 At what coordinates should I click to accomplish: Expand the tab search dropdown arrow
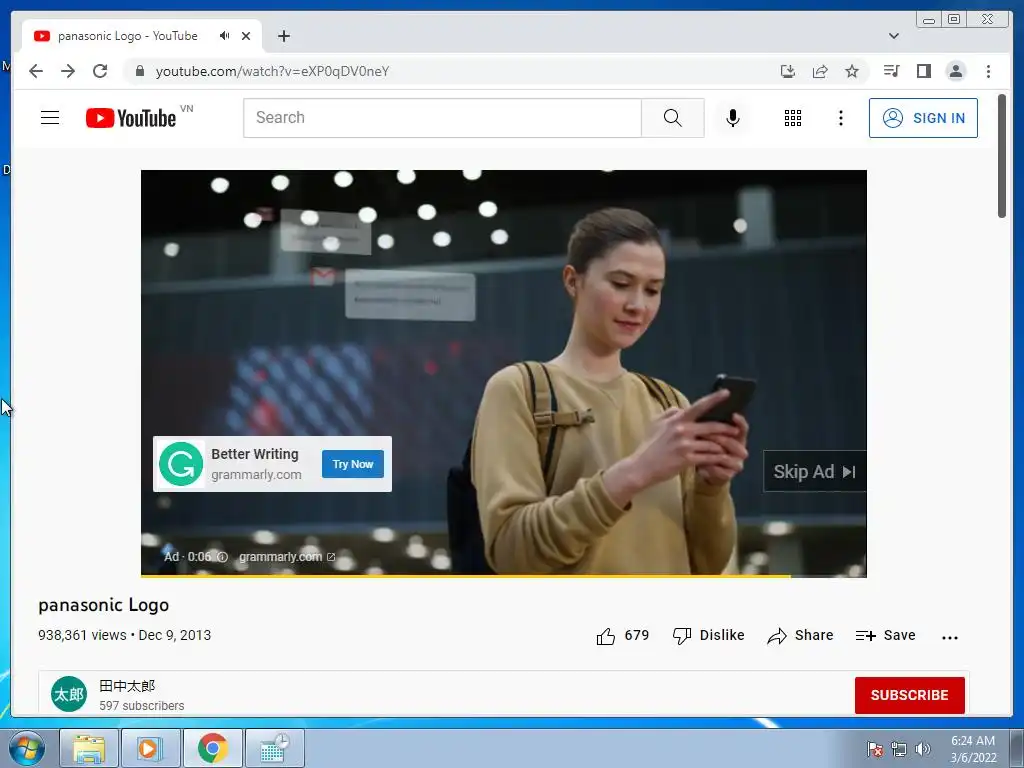click(894, 36)
